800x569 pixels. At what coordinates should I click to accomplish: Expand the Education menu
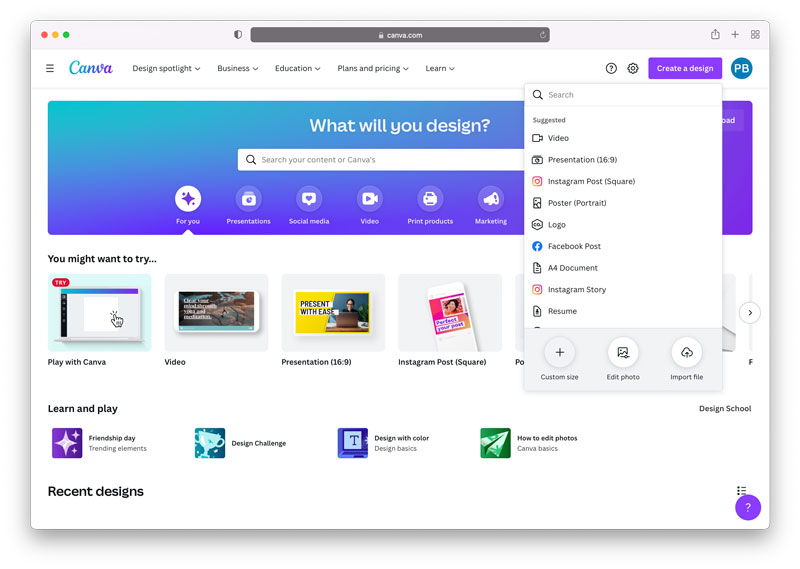pos(297,68)
